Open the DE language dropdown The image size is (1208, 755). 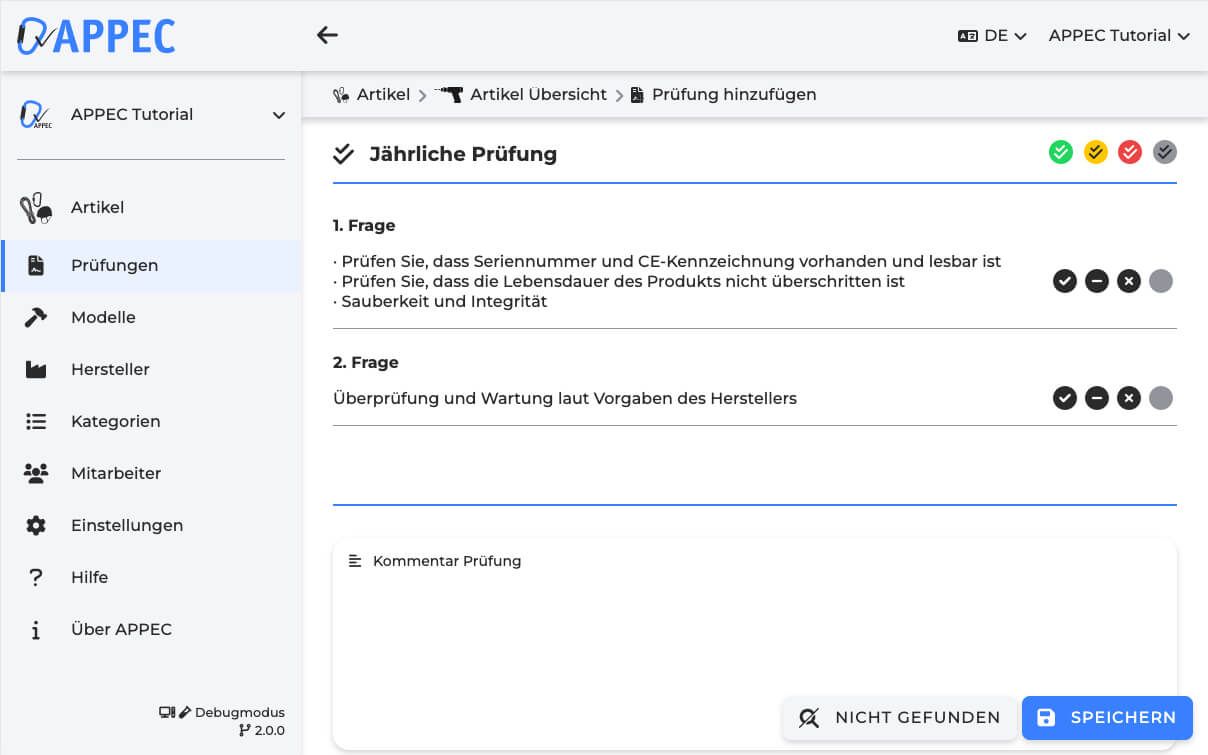click(992, 34)
